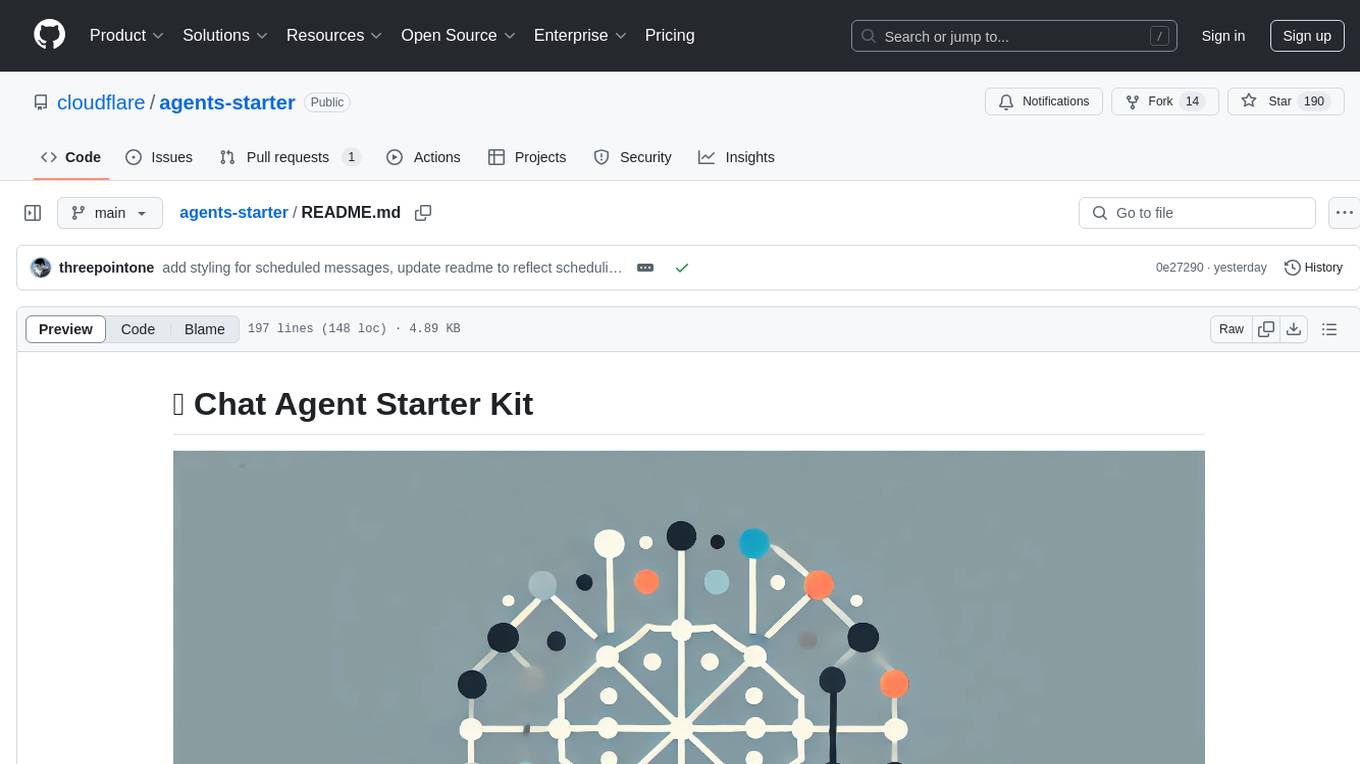The width and height of the screenshot is (1360, 764).
Task: Expand the commit message details ellipsis
Action: 645,268
